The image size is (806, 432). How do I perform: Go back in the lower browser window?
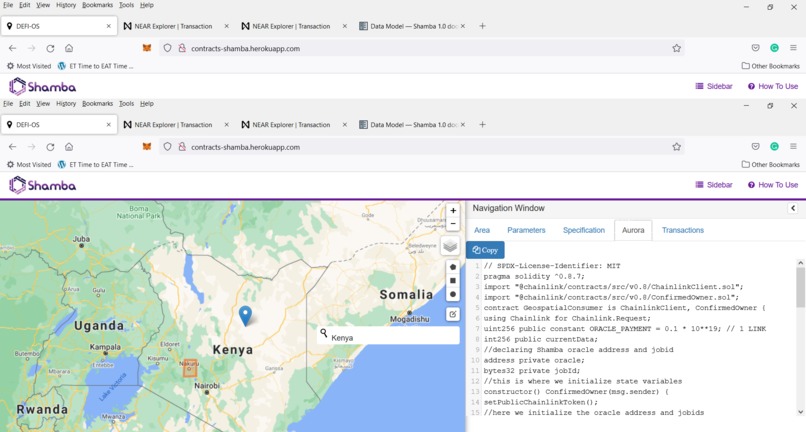tap(12, 147)
